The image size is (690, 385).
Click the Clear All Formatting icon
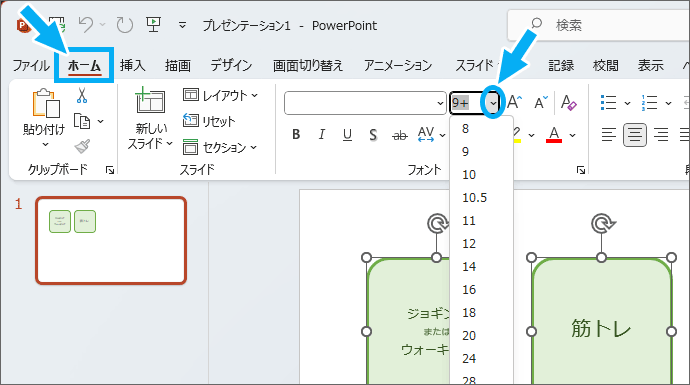coord(568,103)
